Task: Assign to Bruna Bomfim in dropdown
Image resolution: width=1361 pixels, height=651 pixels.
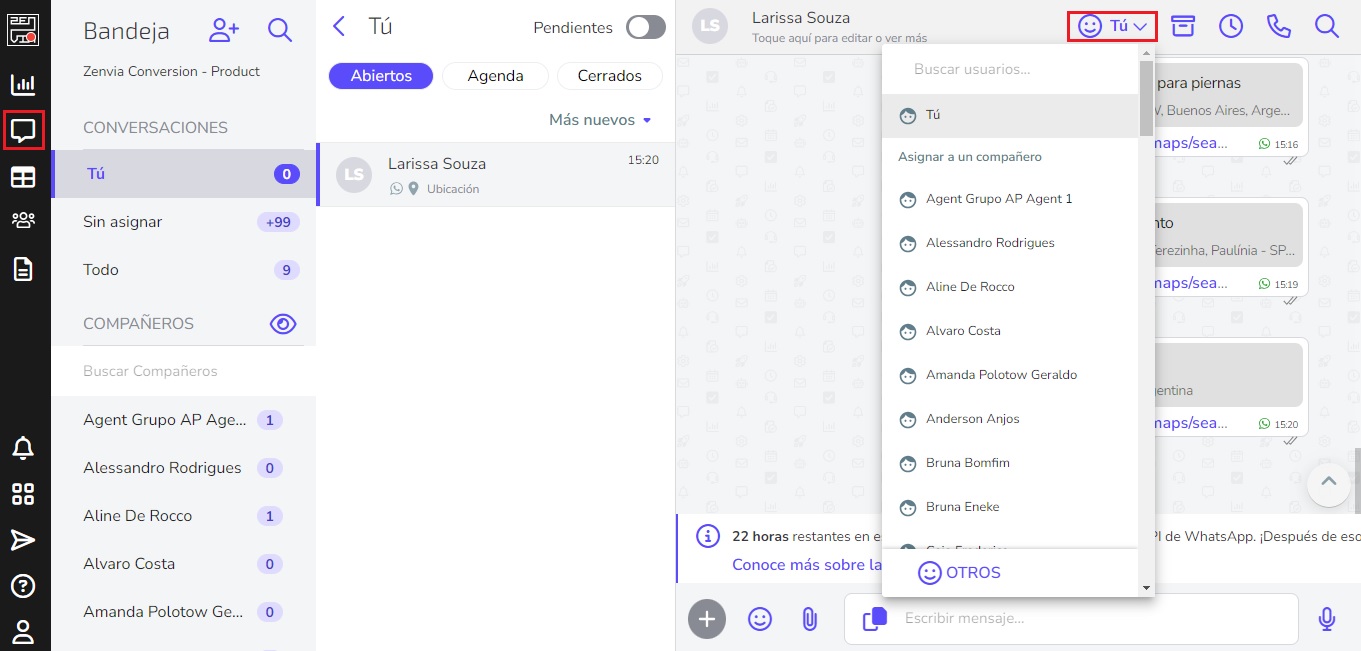Action: click(x=1010, y=463)
